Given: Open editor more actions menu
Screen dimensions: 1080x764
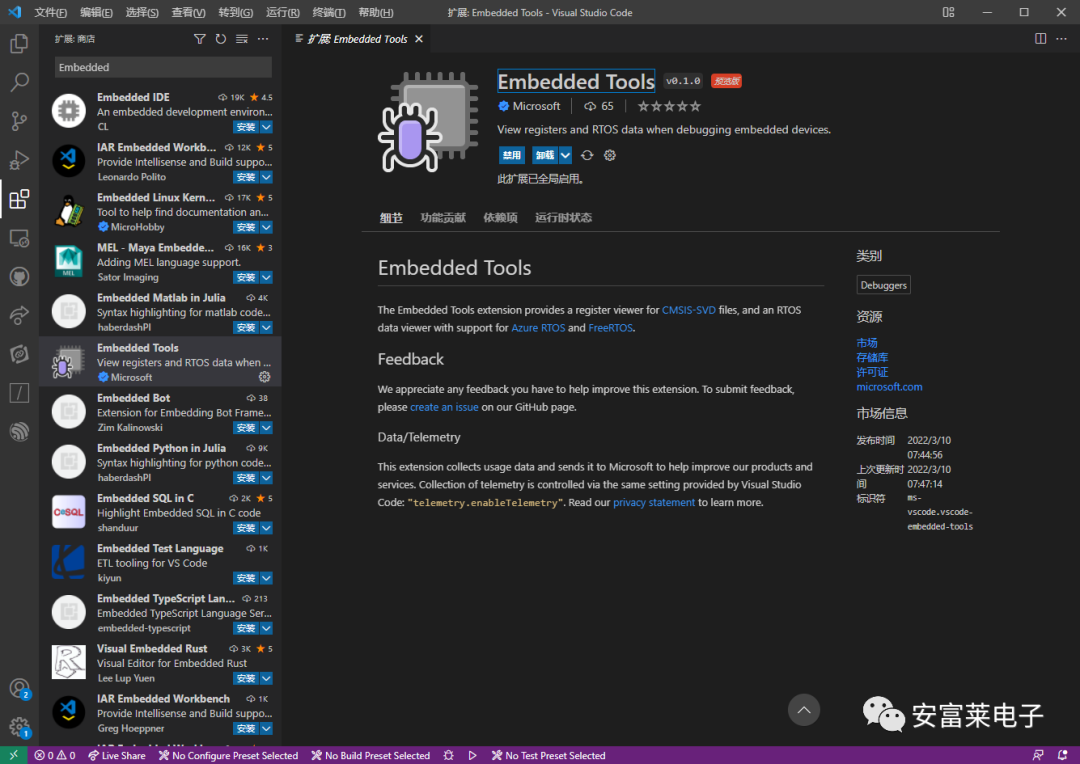Looking at the screenshot, I should pyautogui.click(x=1061, y=39).
